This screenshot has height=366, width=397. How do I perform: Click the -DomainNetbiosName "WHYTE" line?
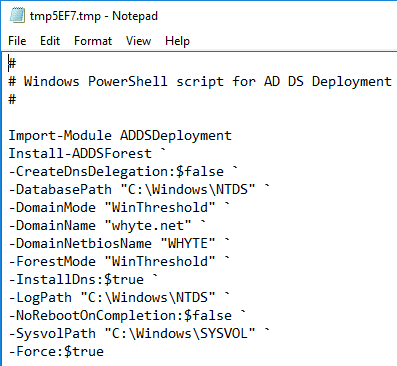tap(119, 243)
